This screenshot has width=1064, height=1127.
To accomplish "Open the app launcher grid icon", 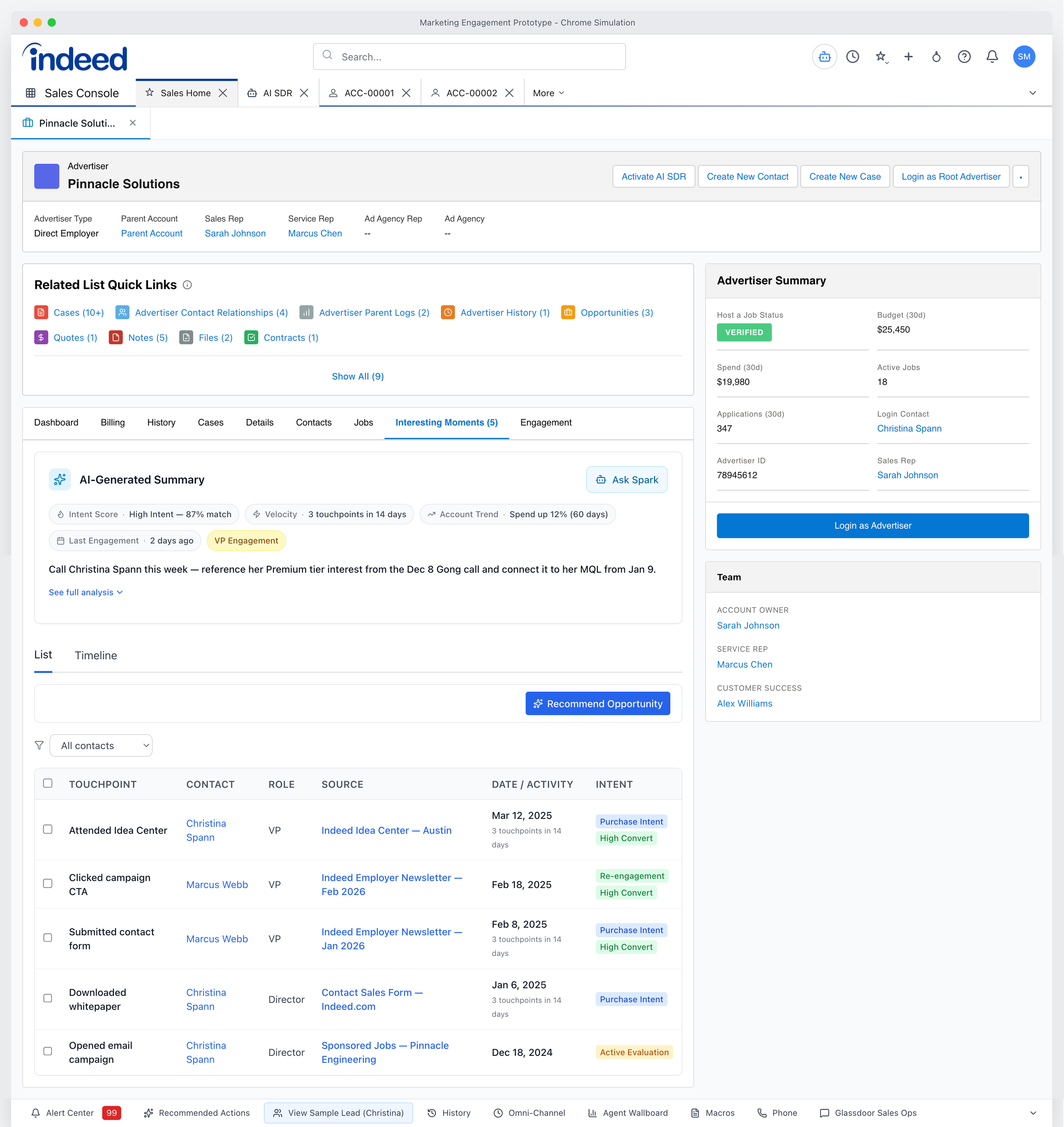I will [x=31, y=93].
